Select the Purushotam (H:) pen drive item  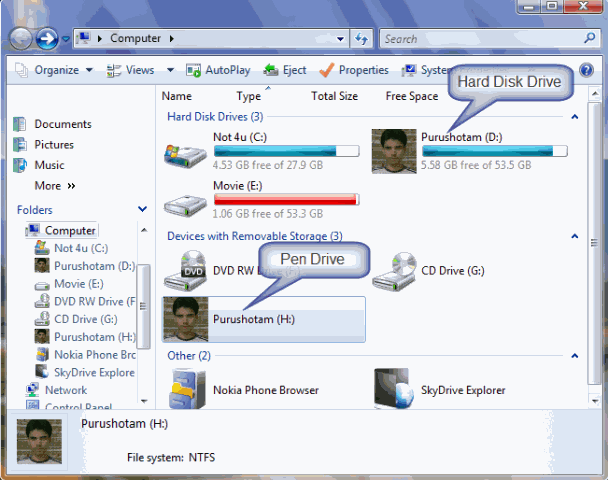pyautogui.click(x=264, y=319)
